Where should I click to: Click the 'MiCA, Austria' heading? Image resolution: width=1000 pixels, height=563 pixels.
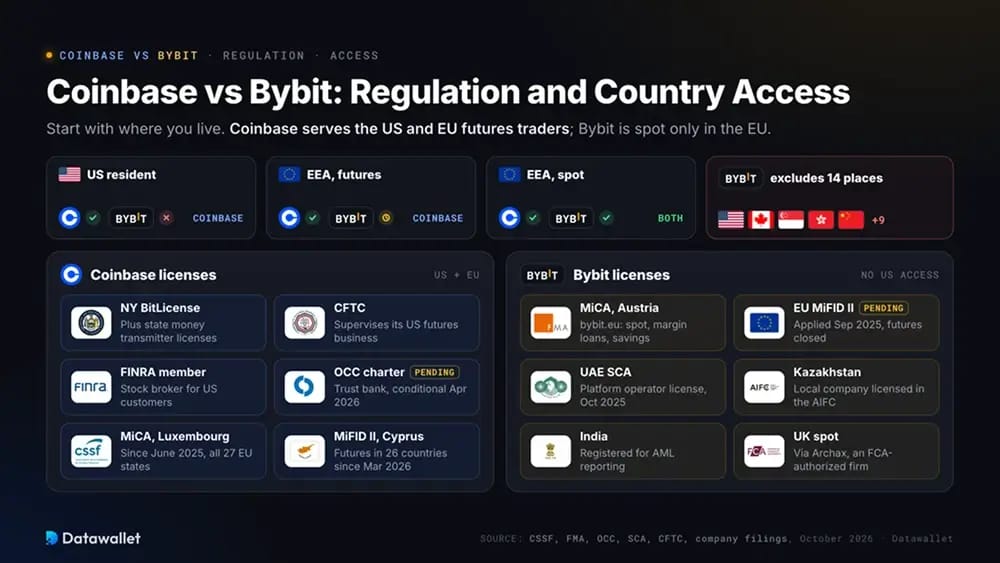pyautogui.click(x=619, y=308)
